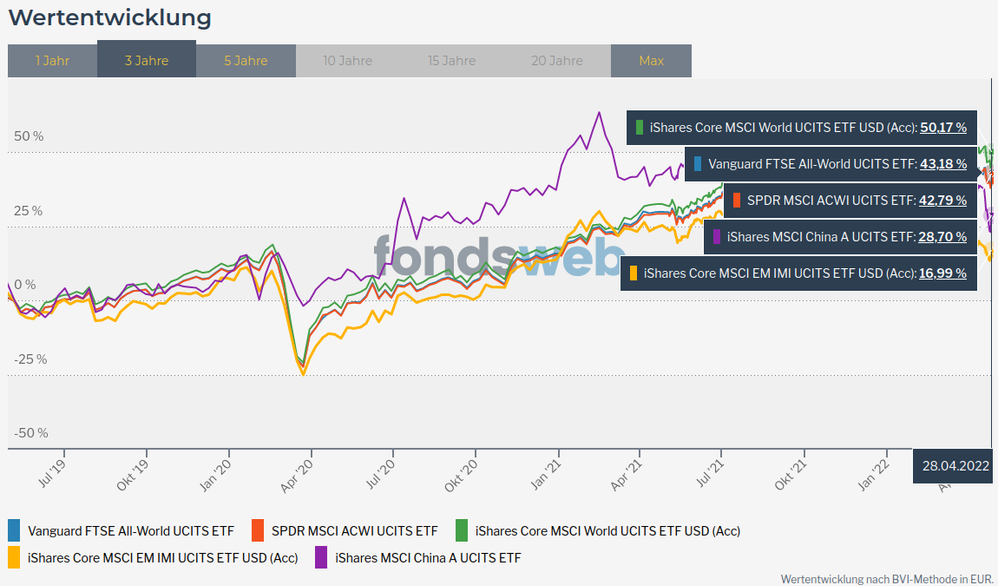The width and height of the screenshot is (998, 586).
Task: Click the 15 Jahre tab
Action: pyautogui.click(x=452, y=61)
